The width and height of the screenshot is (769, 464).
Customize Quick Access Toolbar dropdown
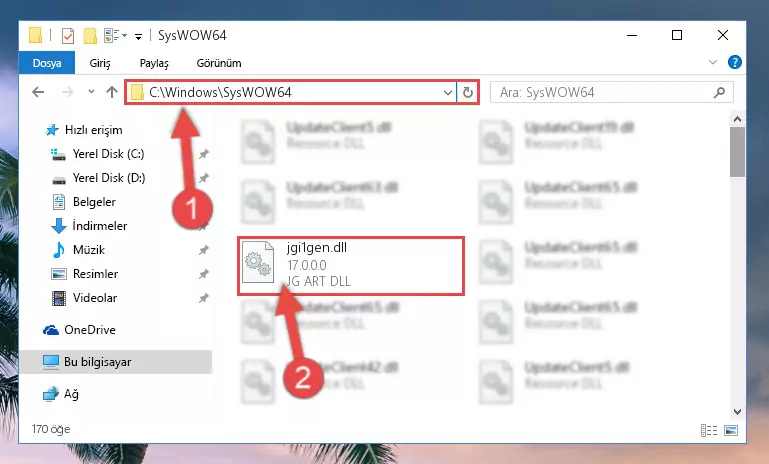[138, 36]
